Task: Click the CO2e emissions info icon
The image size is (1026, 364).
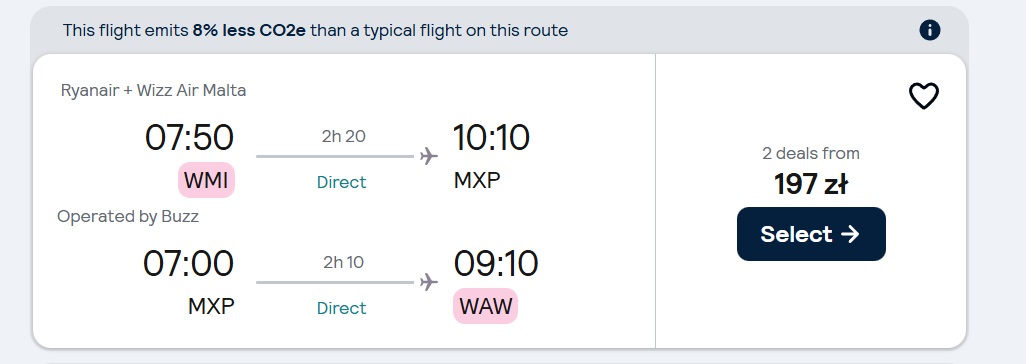Action: 929,30
